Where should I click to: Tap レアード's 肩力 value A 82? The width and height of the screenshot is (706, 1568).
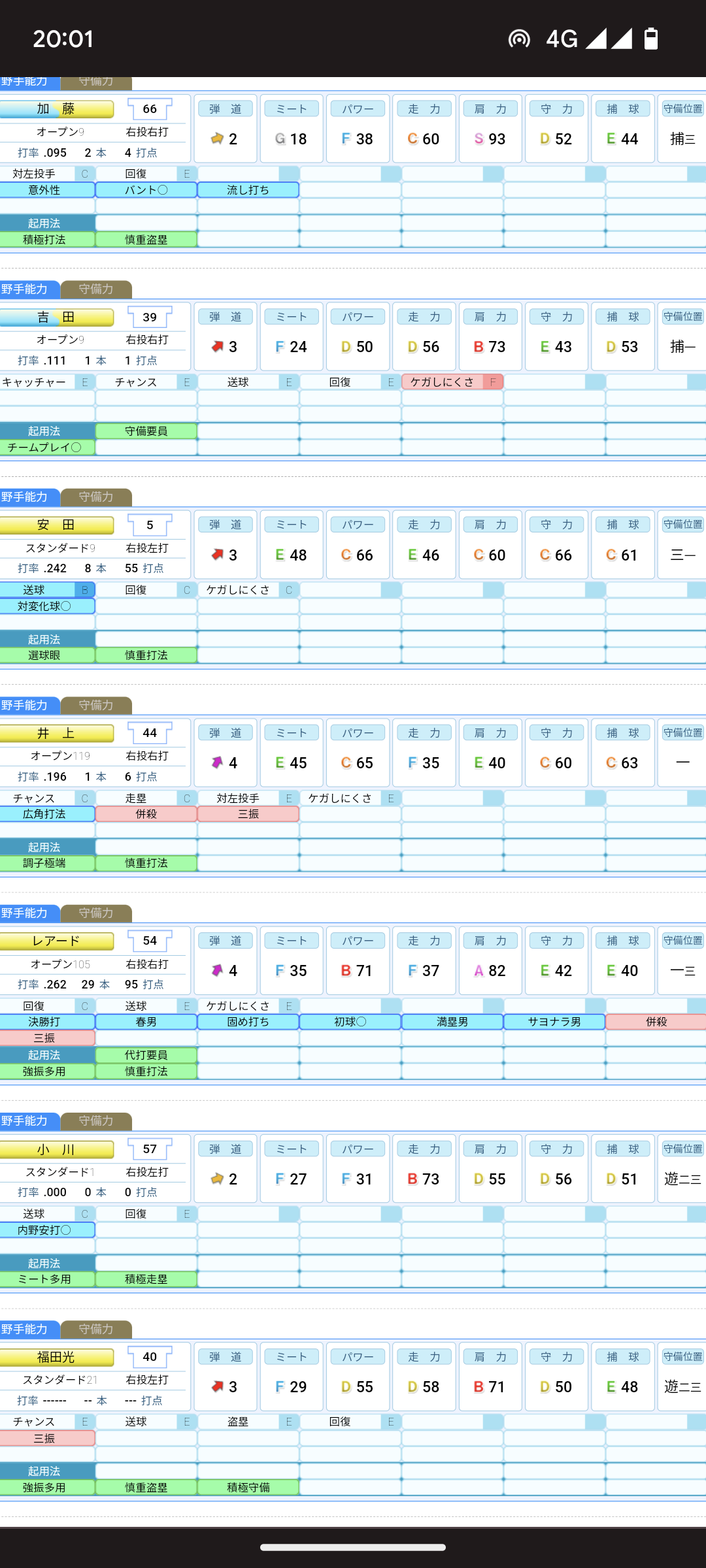pyautogui.click(x=490, y=970)
